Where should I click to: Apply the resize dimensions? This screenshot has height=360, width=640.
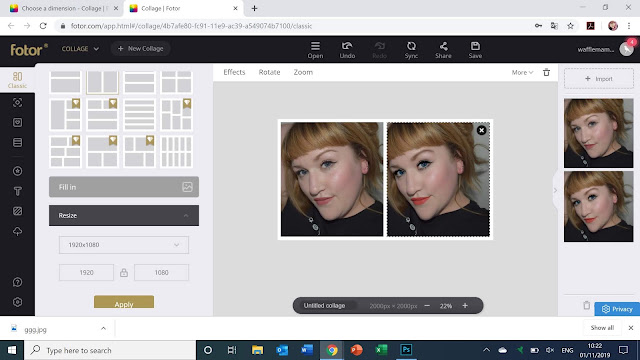click(124, 302)
